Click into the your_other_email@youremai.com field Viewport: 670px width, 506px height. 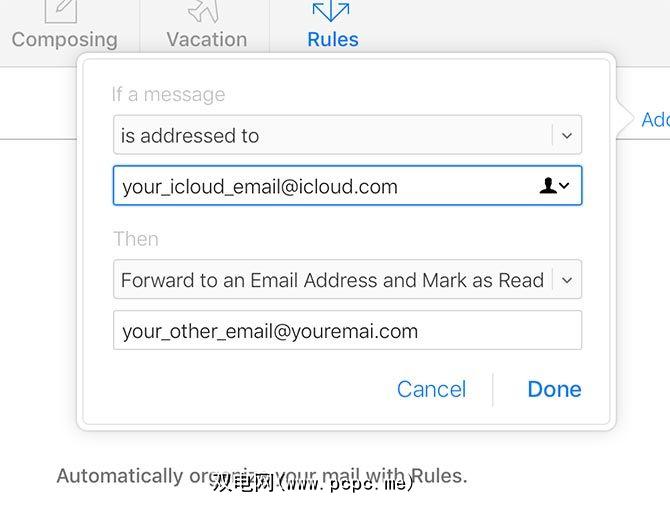tap(346, 331)
